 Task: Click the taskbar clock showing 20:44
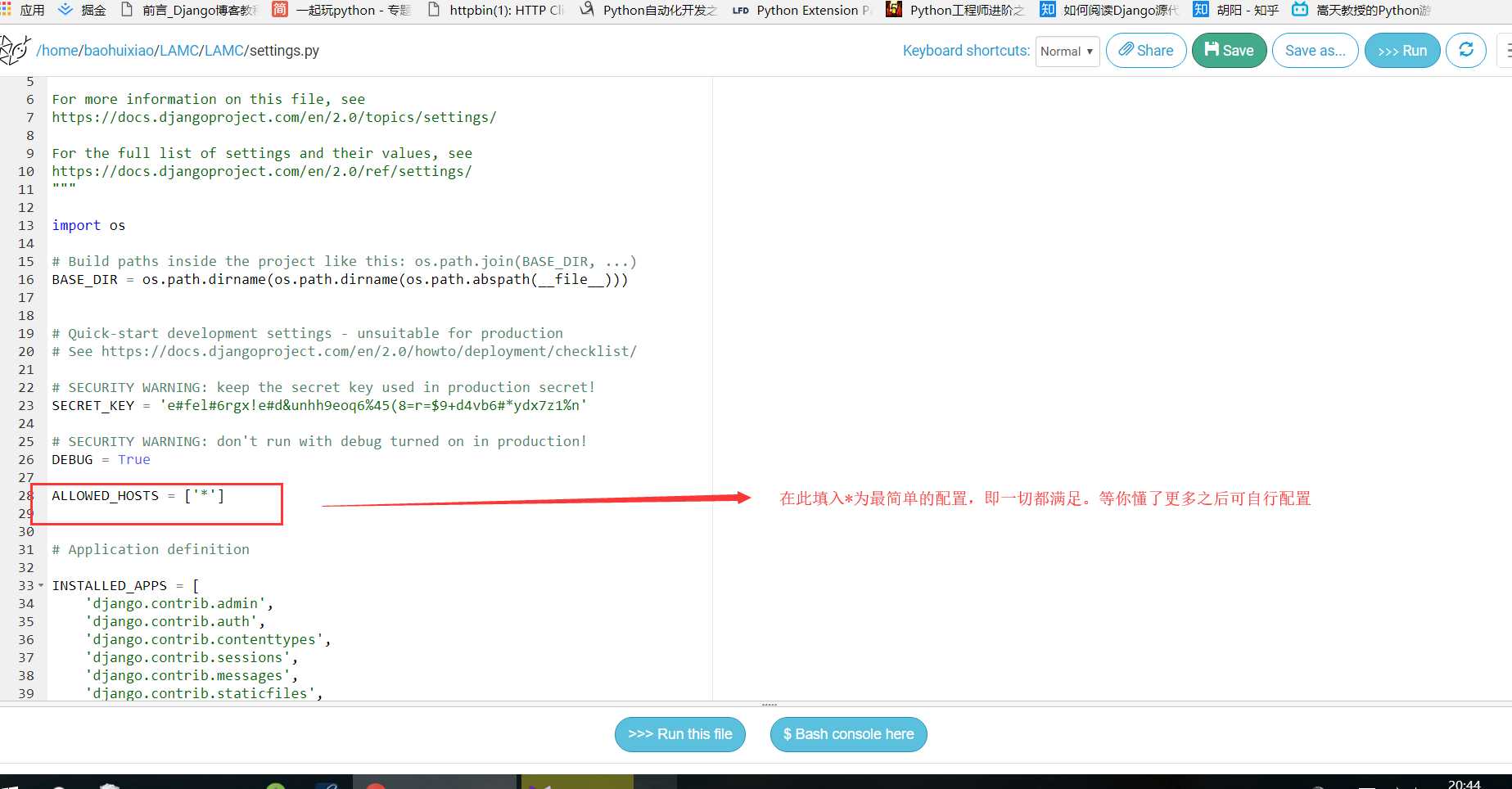[1465, 783]
